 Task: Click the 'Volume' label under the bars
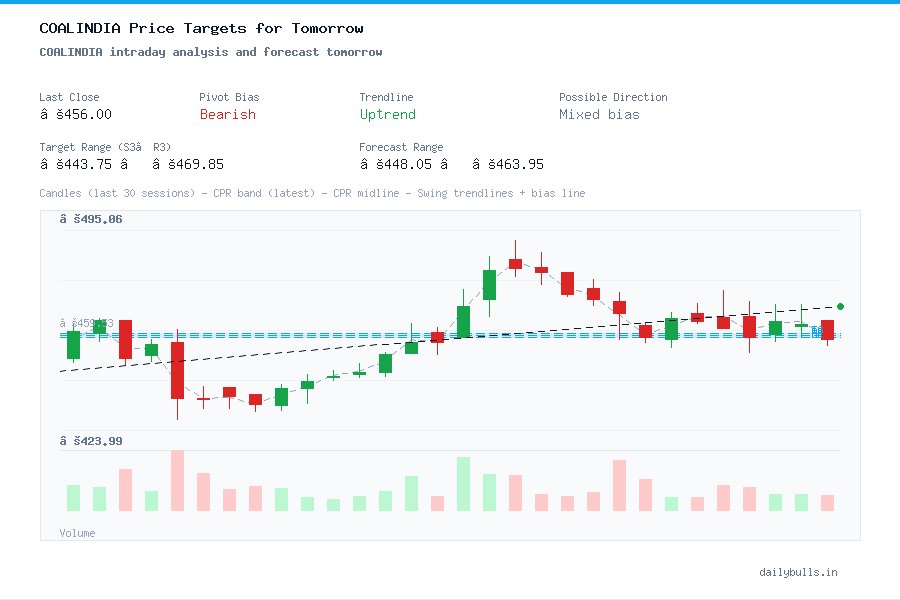(x=77, y=533)
